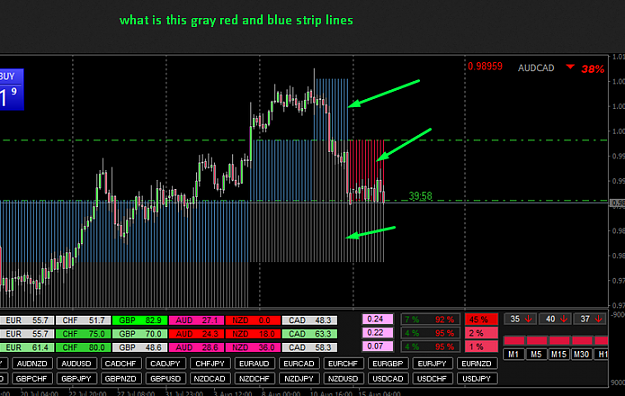This screenshot has width=625, height=396.
Task: Click the blue BUY panel
Action: pos(12,89)
